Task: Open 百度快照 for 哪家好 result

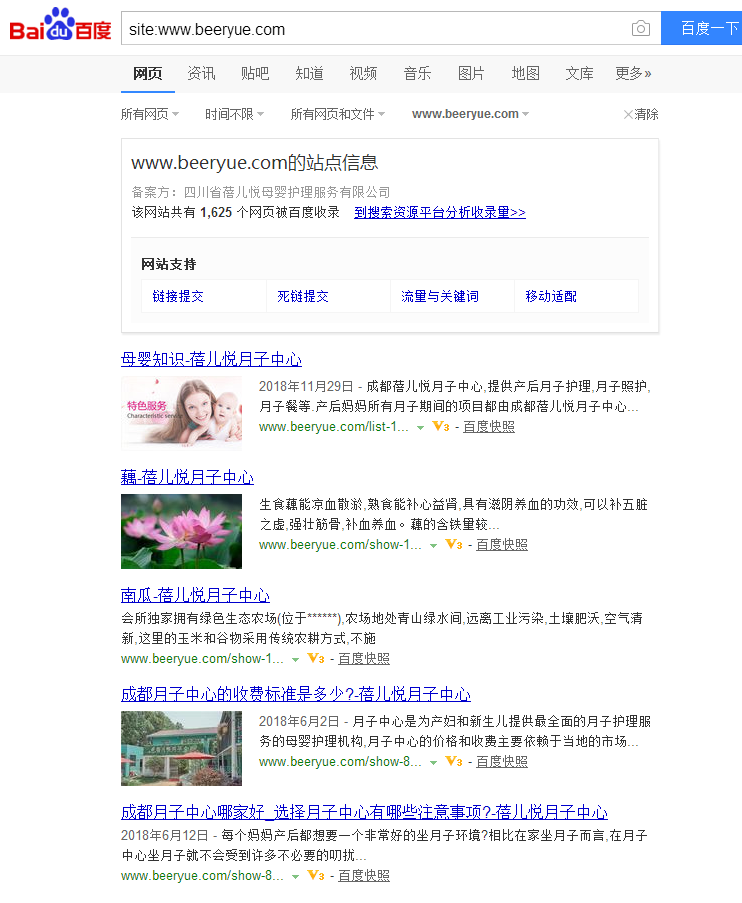Action: (x=364, y=875)
